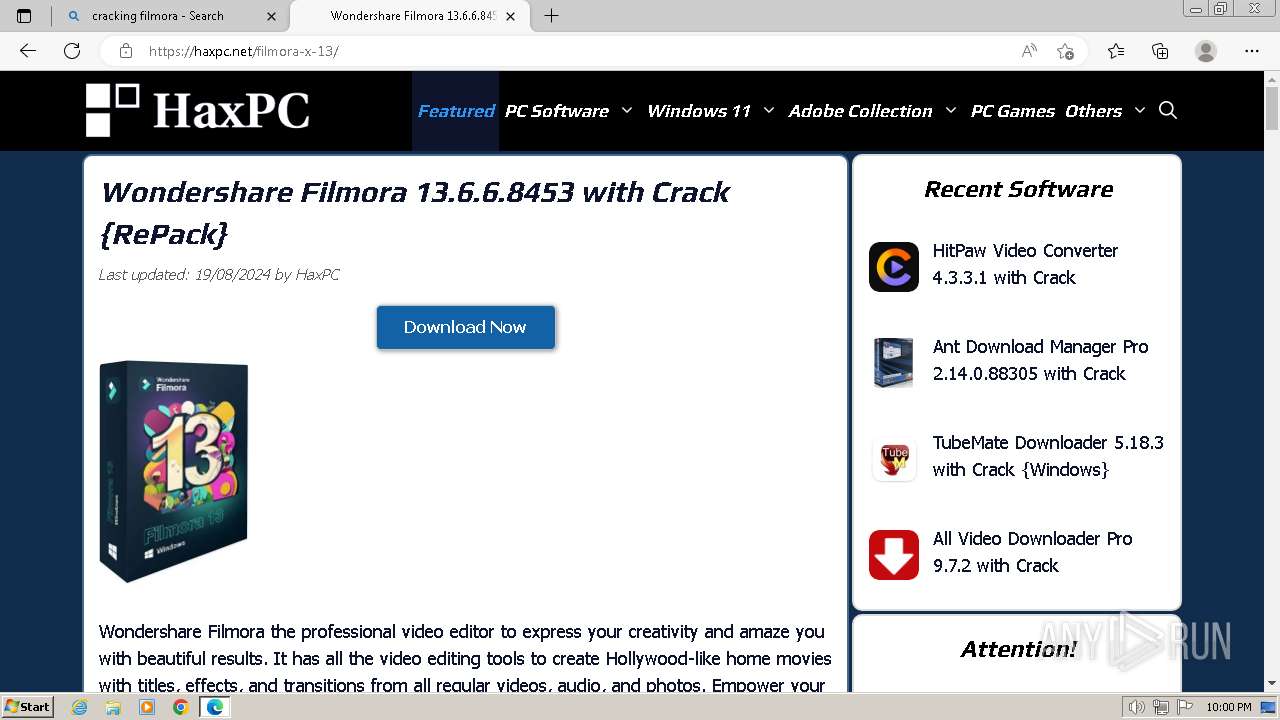Click the Last updated 19/08/2024 line
The height and width of the screenshot is (720, 1280).
pyautogui.click(x=218, y=274)
